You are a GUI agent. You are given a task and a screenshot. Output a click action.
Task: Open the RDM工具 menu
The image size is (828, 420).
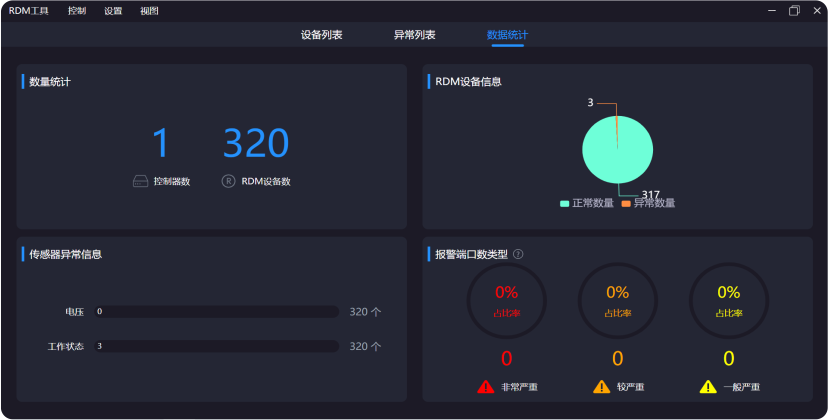point(29,11)
